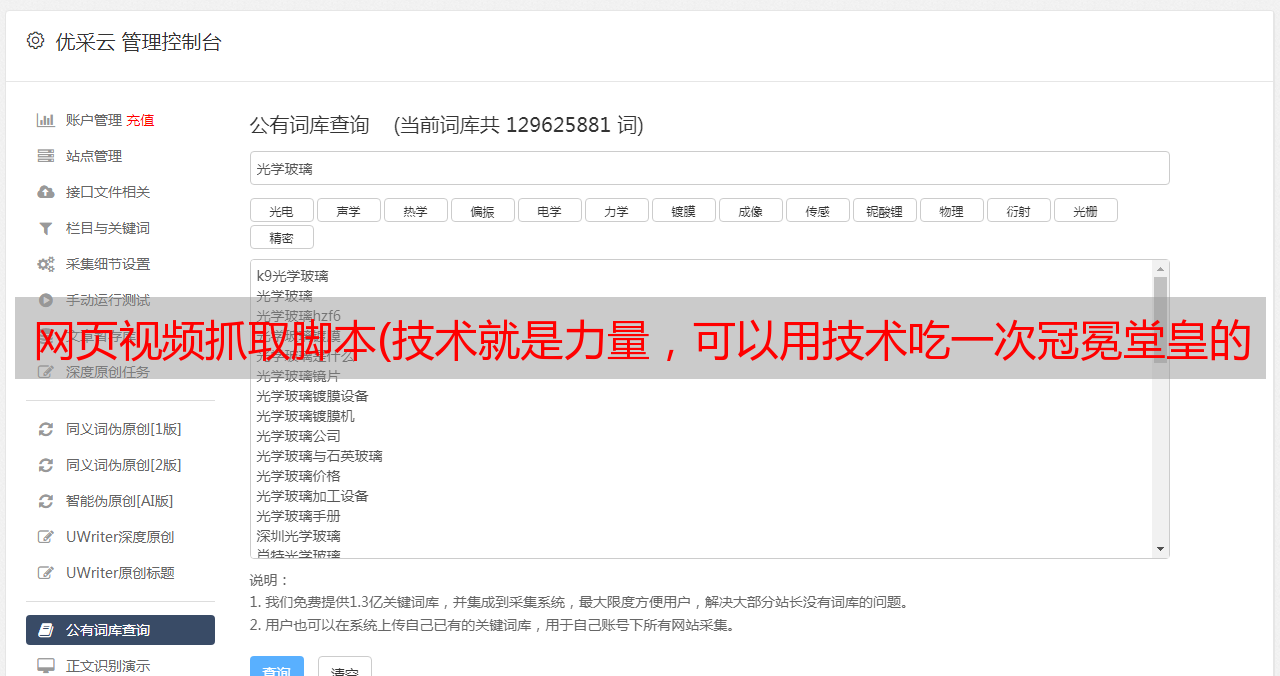The width and height of the screenshot is (1280, 676).
Task: Open the UWriter深度原创 sidebar item
Action: click(120, 537)
